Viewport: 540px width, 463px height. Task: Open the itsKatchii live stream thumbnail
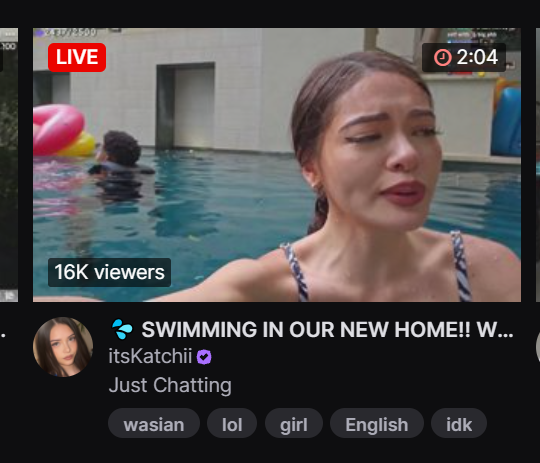pos(277,165)
